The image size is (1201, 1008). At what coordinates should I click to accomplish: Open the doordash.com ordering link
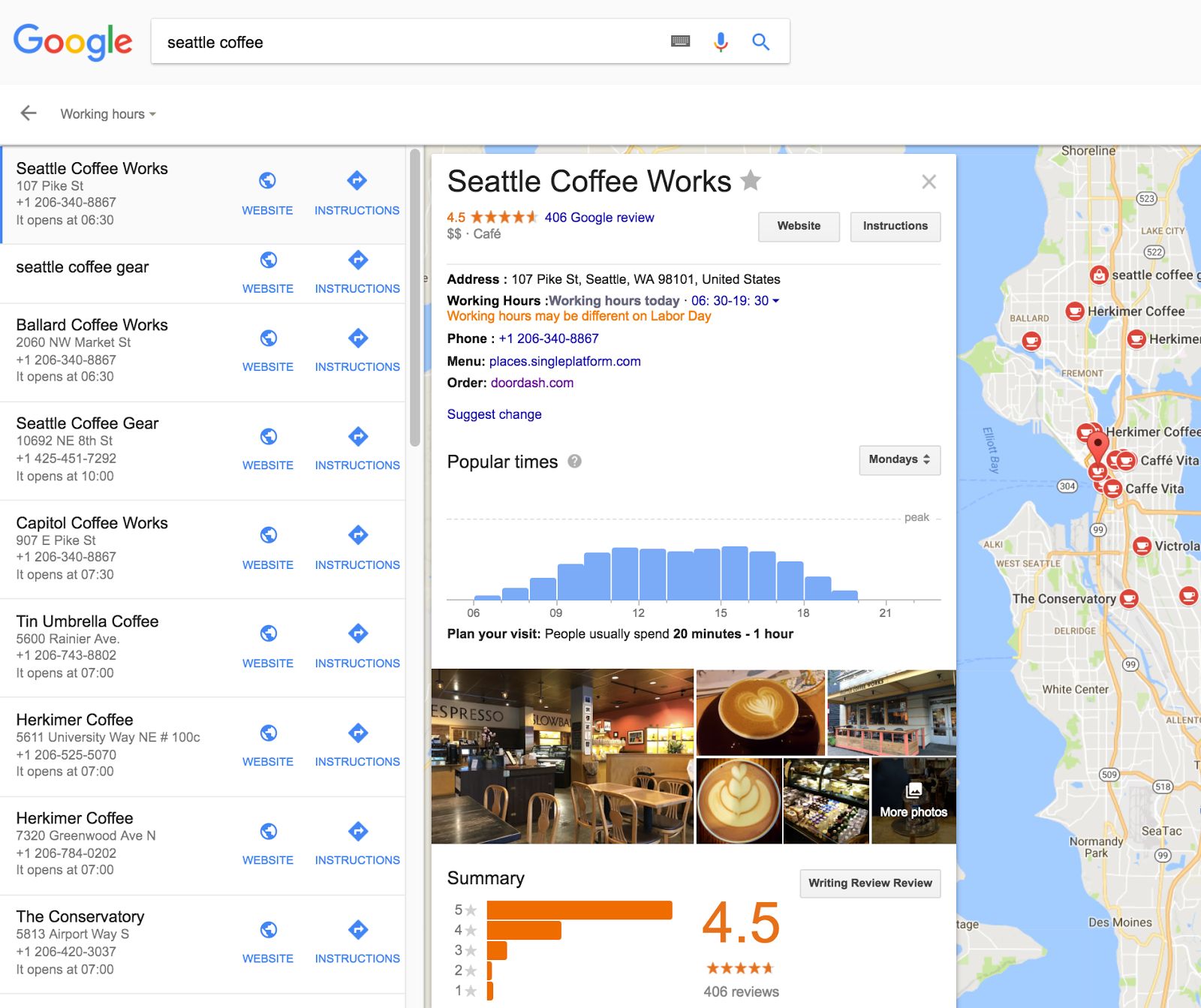(531, 383)
